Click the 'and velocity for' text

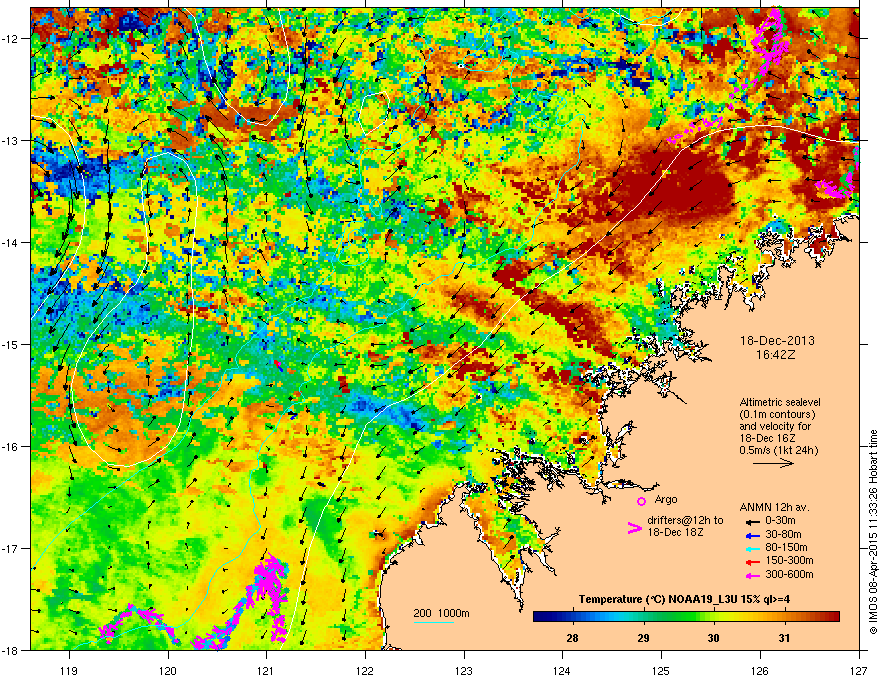(x=775, y=426)
